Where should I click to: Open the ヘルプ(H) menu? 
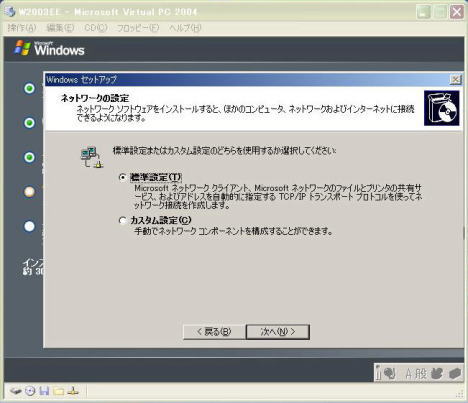point(185,28)
